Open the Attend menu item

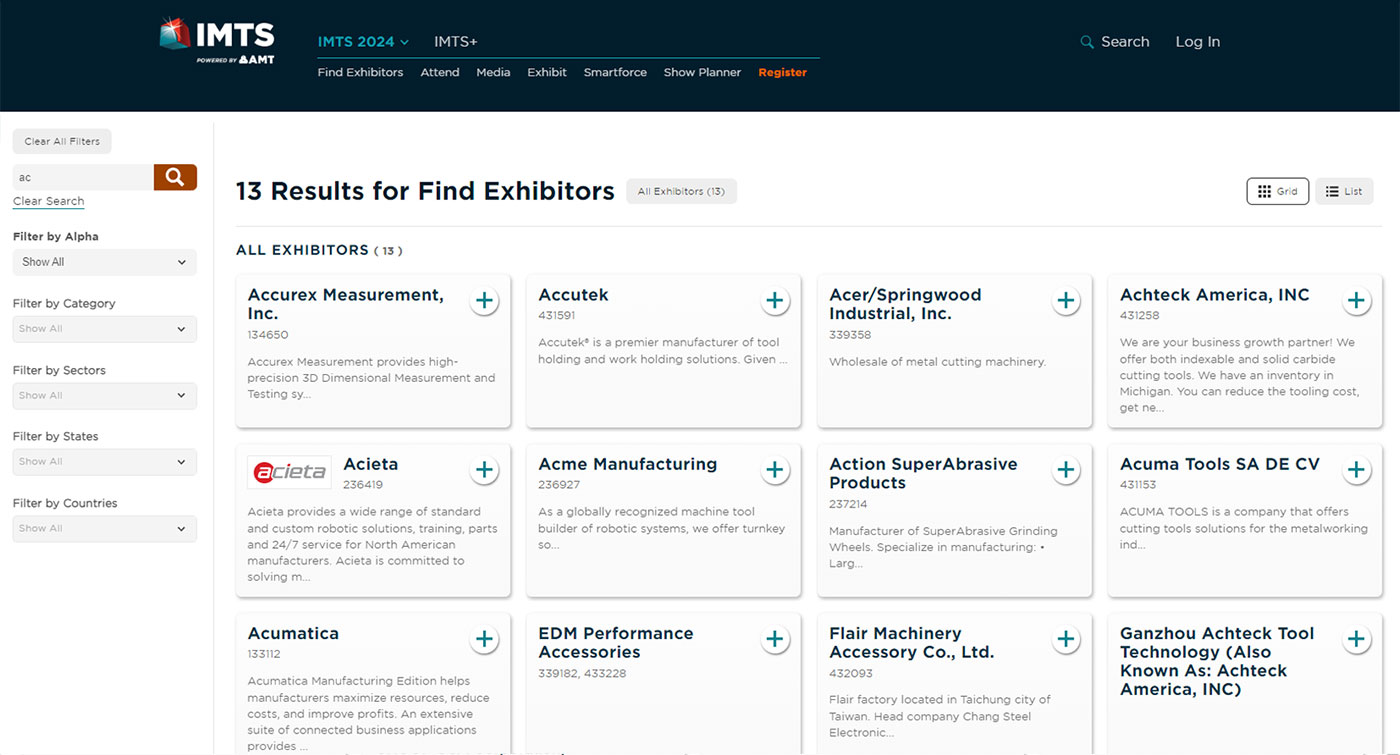coord(440,72)
